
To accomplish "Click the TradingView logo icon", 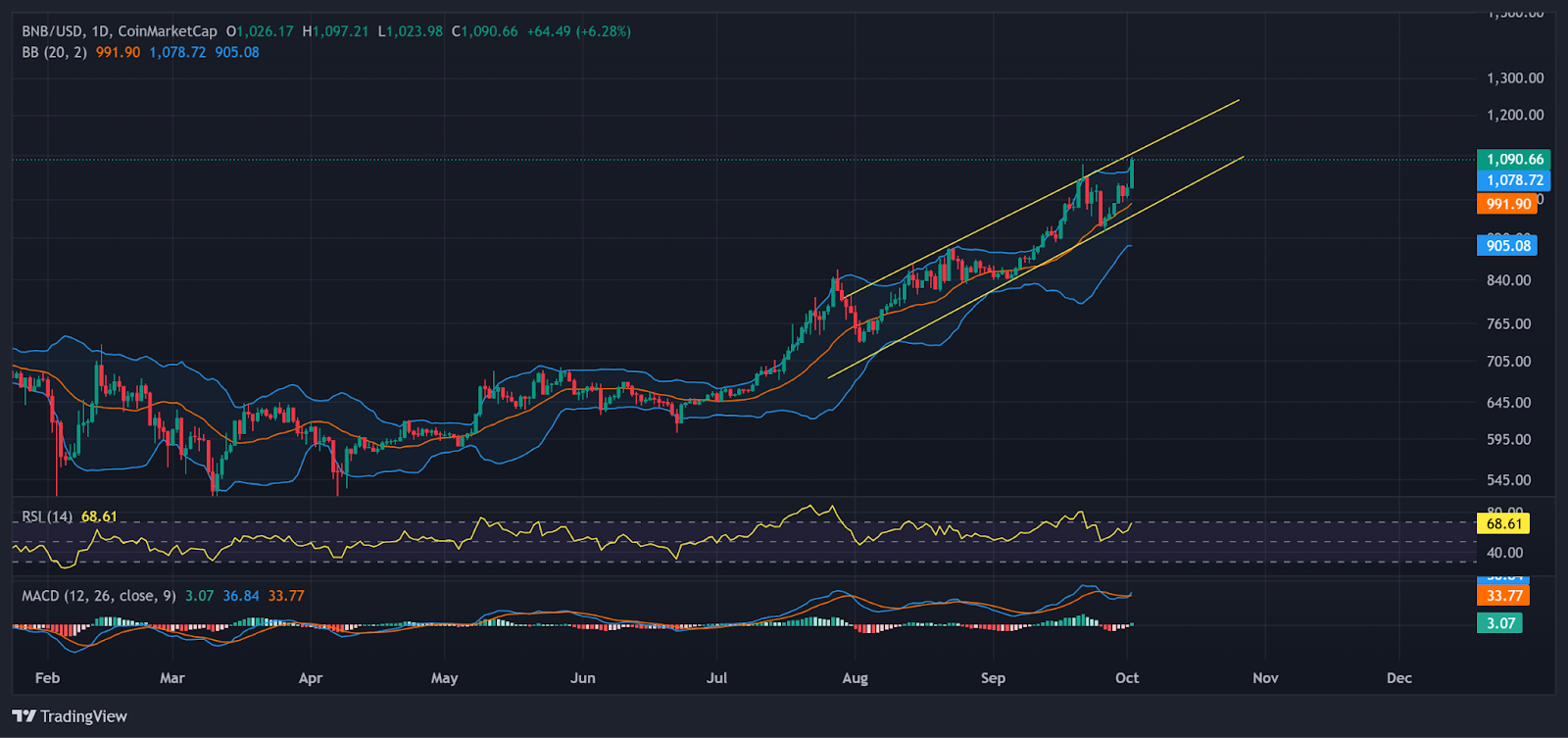I will (24, 716).
